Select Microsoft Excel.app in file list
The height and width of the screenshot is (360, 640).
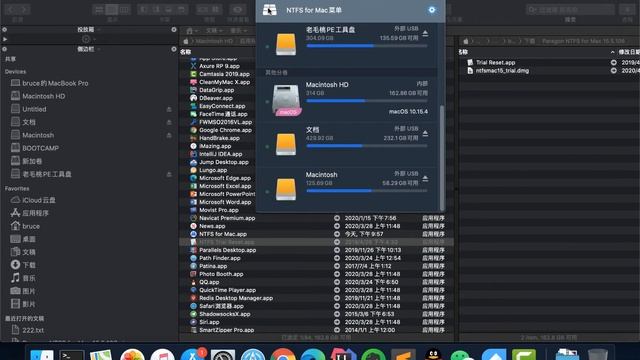pos(225,186)
